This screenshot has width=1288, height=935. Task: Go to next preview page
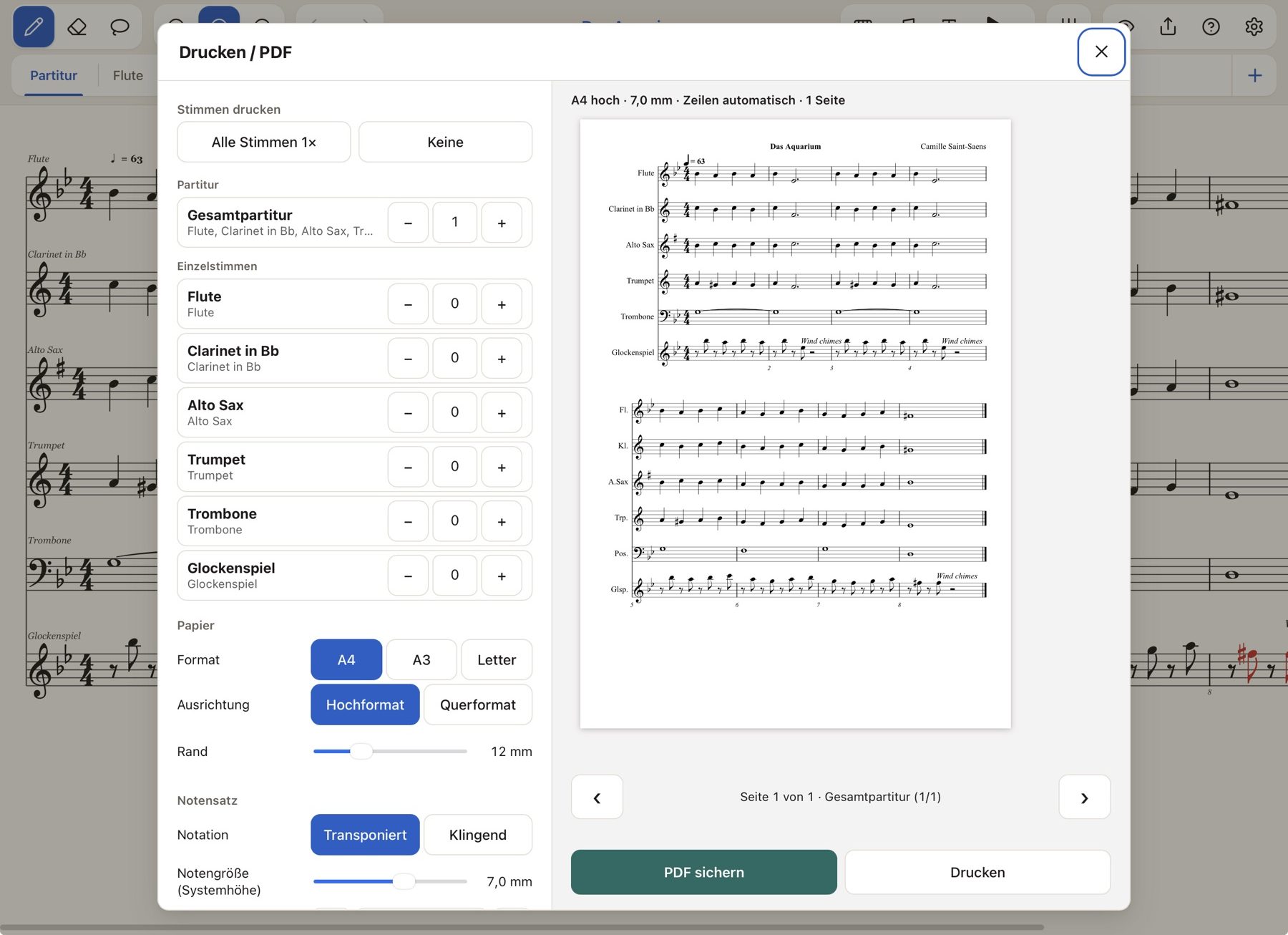[x=1085, y=797]
